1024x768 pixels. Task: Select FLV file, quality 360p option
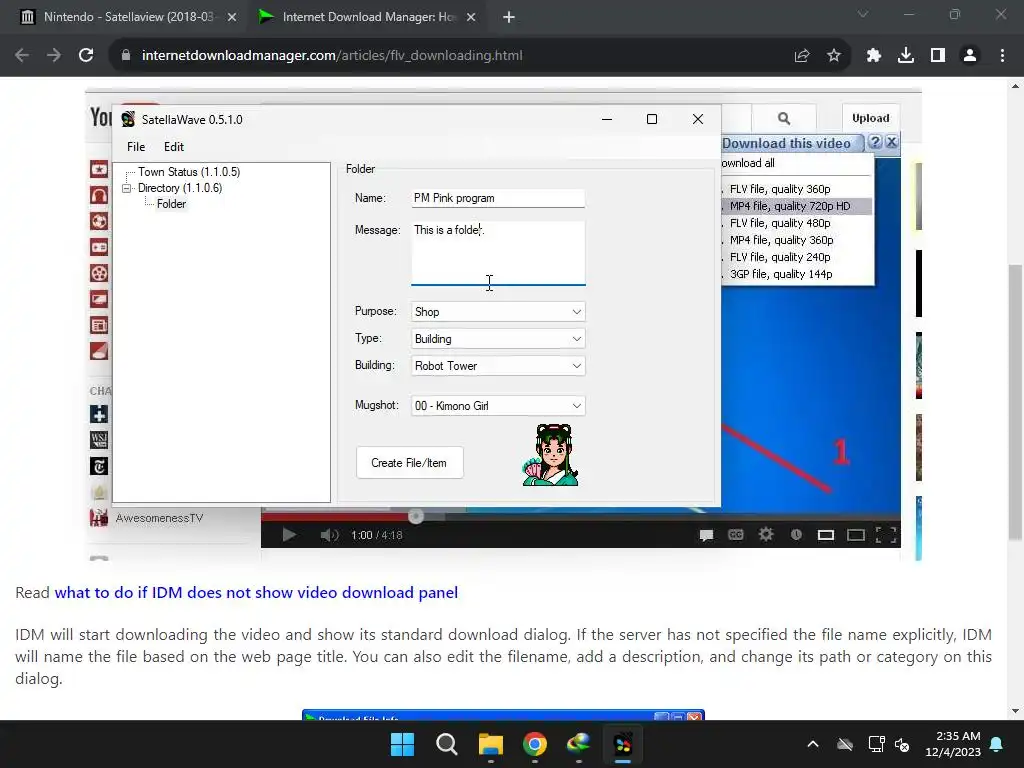click(779, 189)
